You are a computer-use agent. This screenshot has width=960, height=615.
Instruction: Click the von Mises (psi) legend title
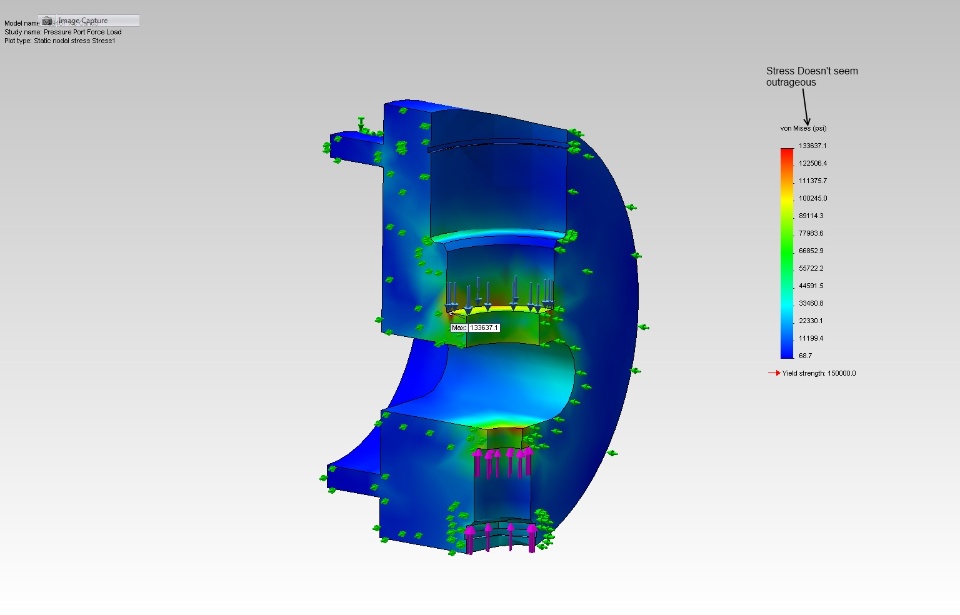point(803,129)
